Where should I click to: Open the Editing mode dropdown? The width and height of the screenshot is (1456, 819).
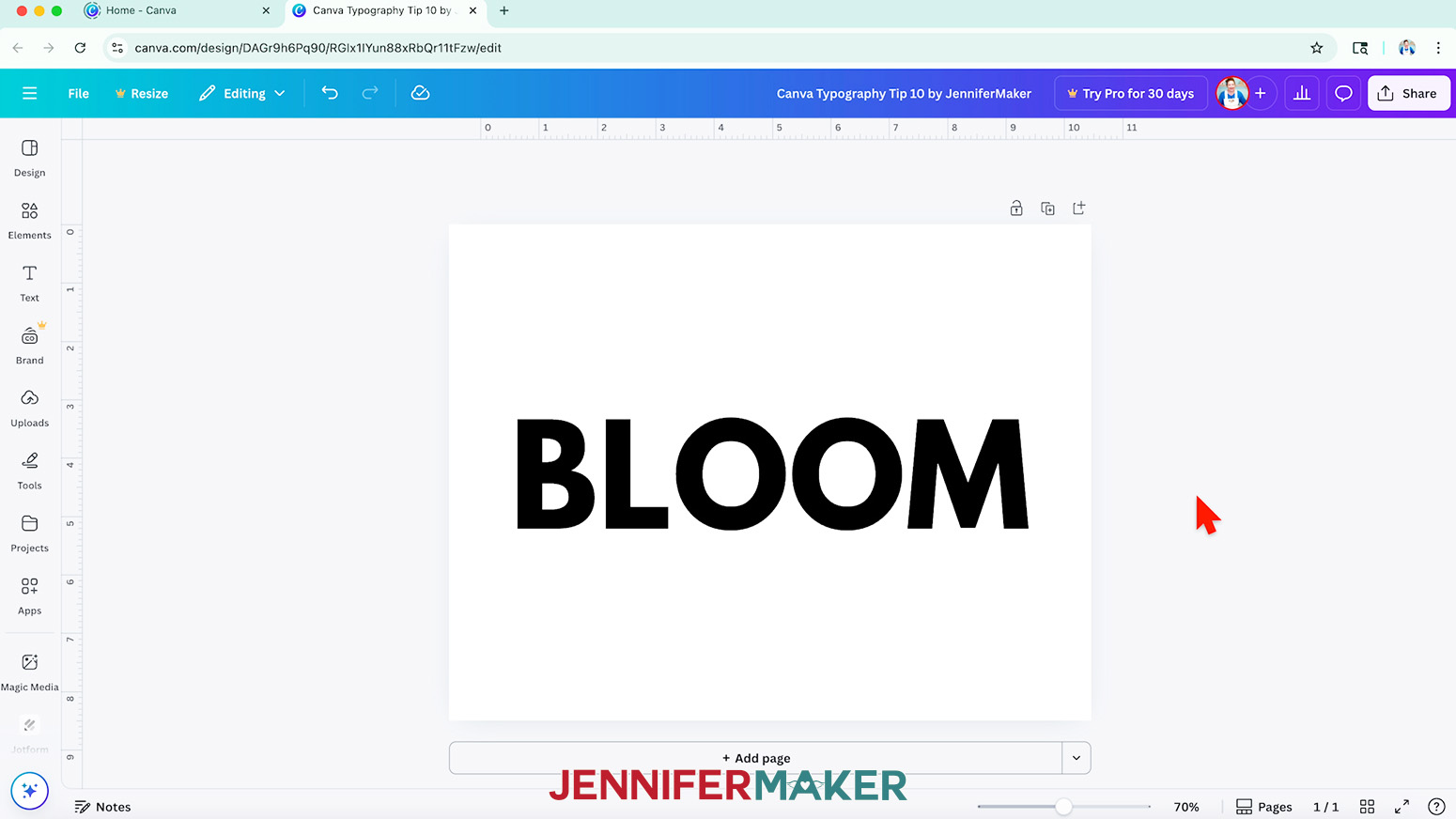click(x=241, y=93)
